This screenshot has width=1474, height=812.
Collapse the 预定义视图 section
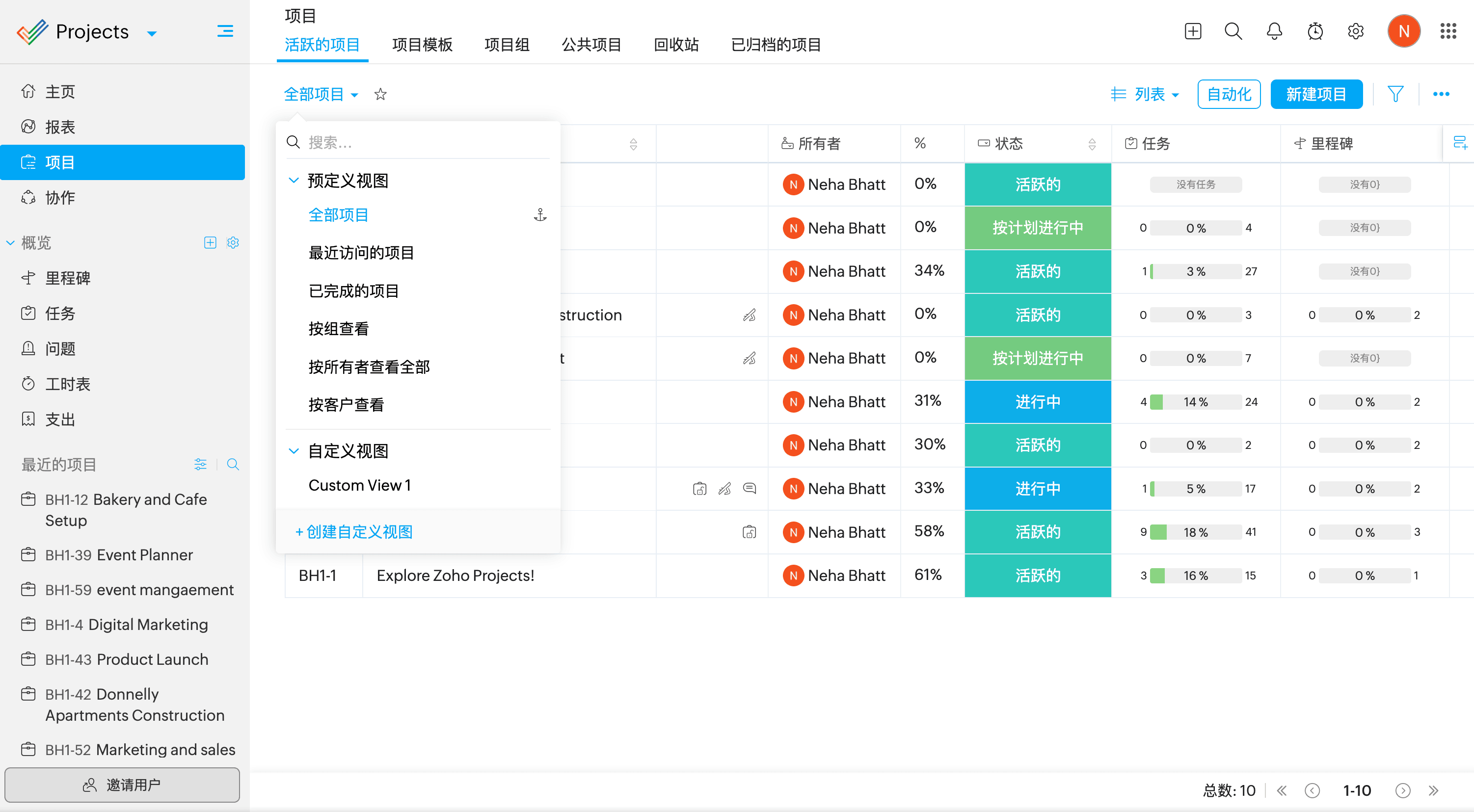tap(294, 181)
